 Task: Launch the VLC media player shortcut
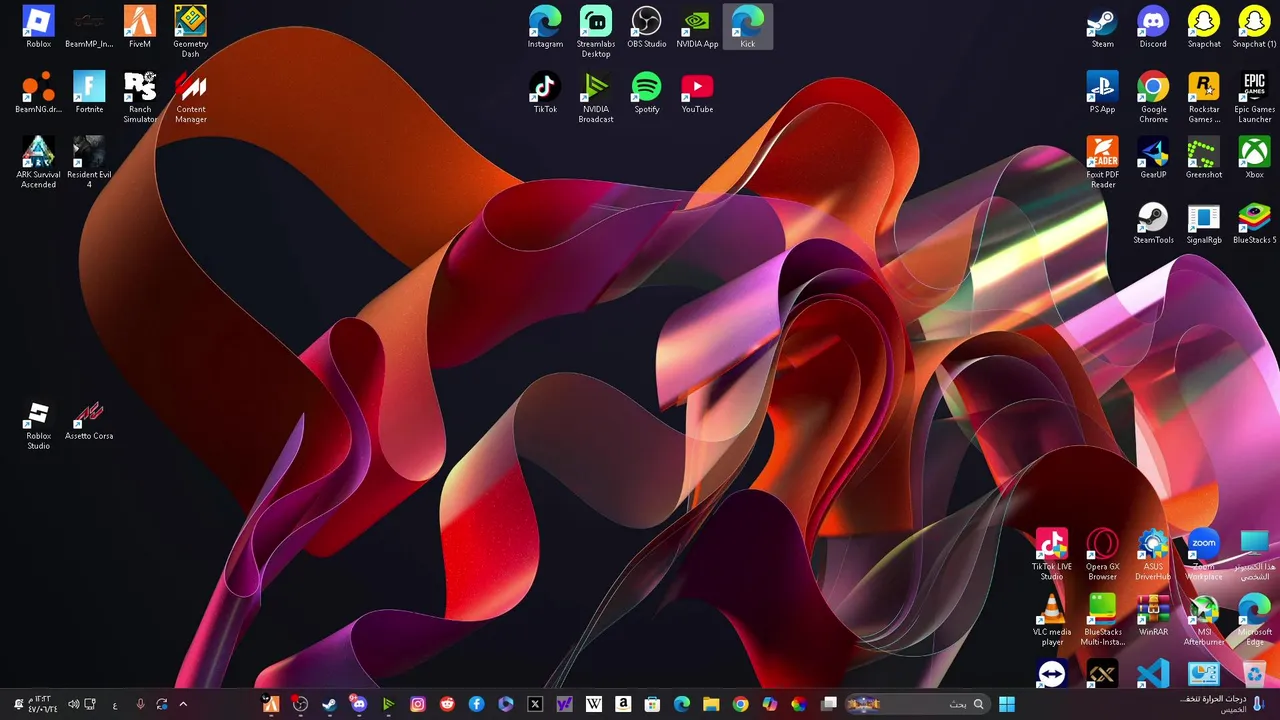[1052, 619]
